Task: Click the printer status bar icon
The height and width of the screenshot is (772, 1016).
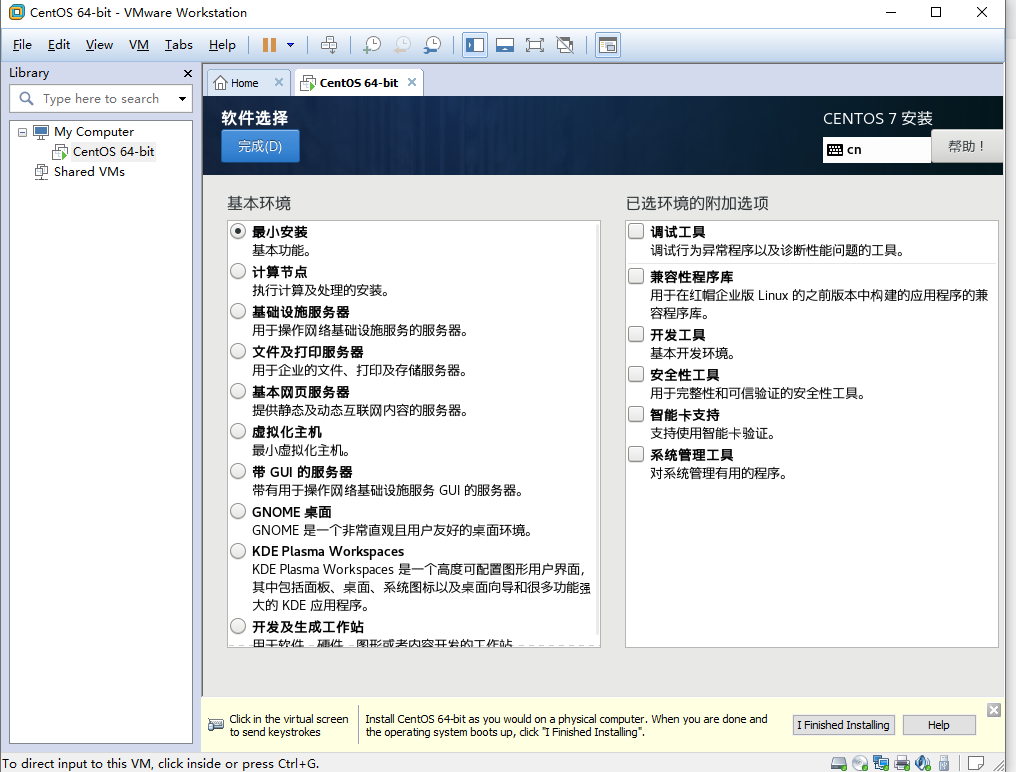Action: (902, 763)
